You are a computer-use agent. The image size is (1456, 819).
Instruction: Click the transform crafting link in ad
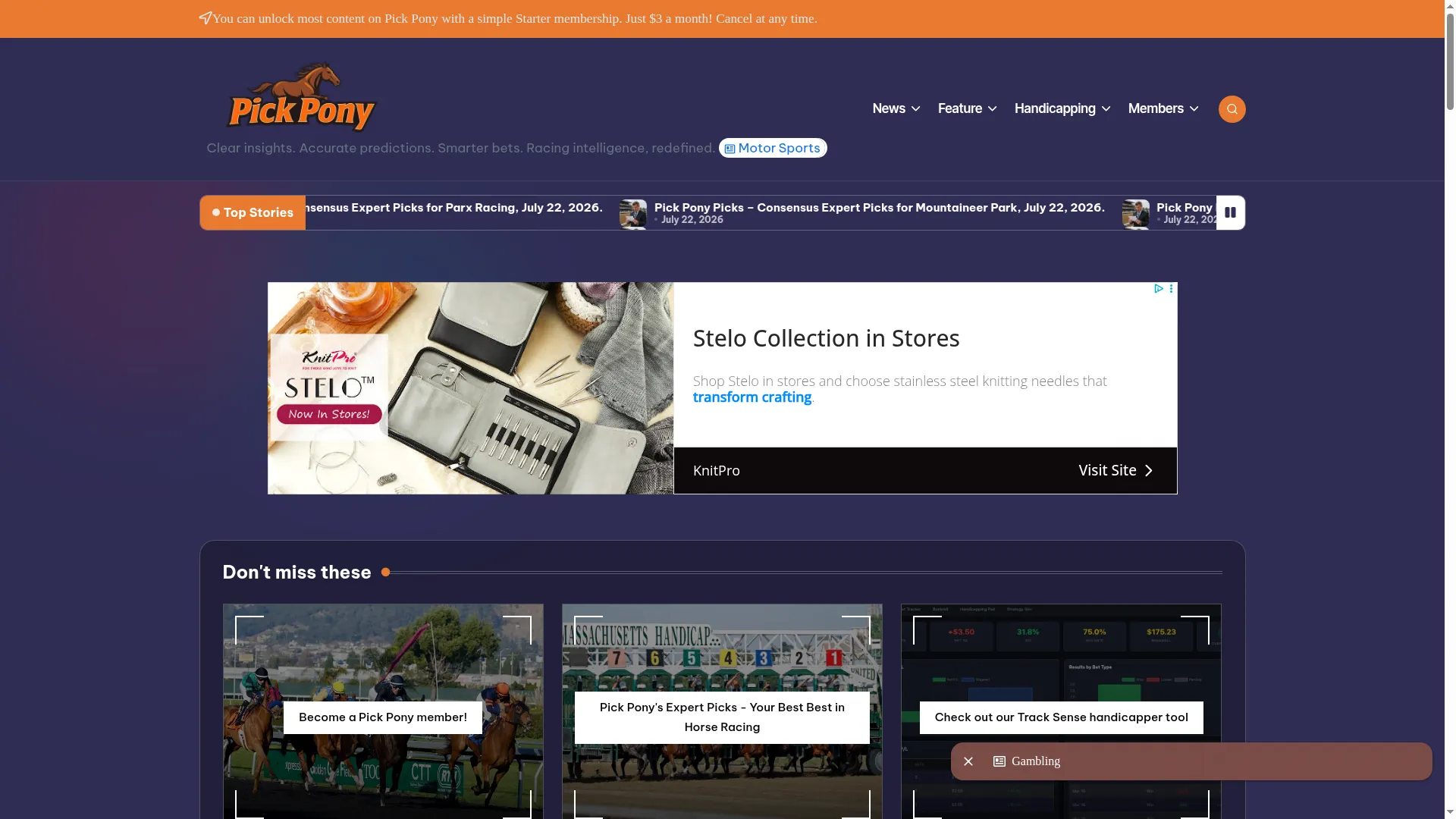(x=752, y=397)
